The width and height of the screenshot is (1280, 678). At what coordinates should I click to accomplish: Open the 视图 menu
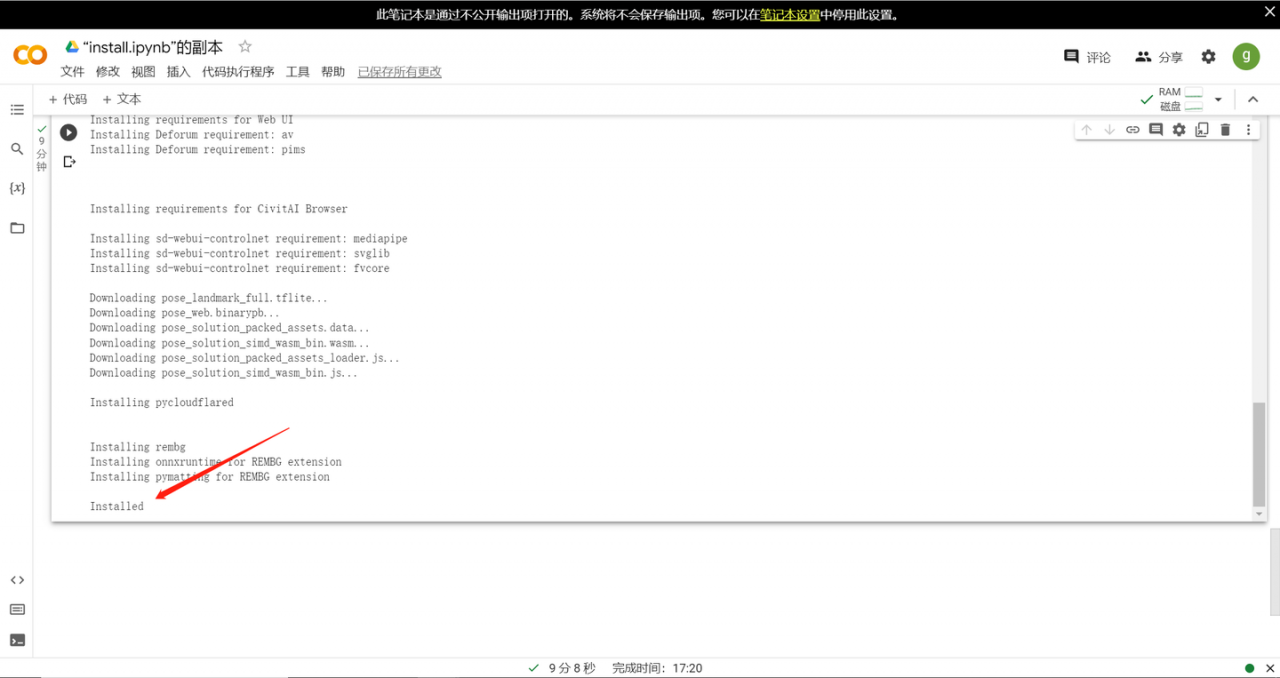pyautogui.click(x=143, y=72)
